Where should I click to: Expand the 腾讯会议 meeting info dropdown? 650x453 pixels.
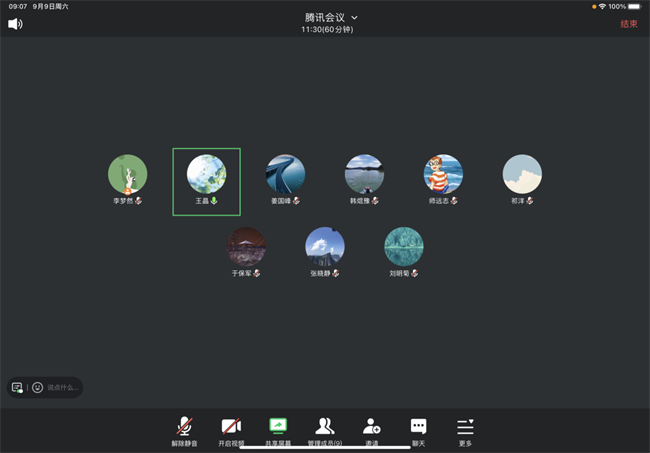pos(354,17)
